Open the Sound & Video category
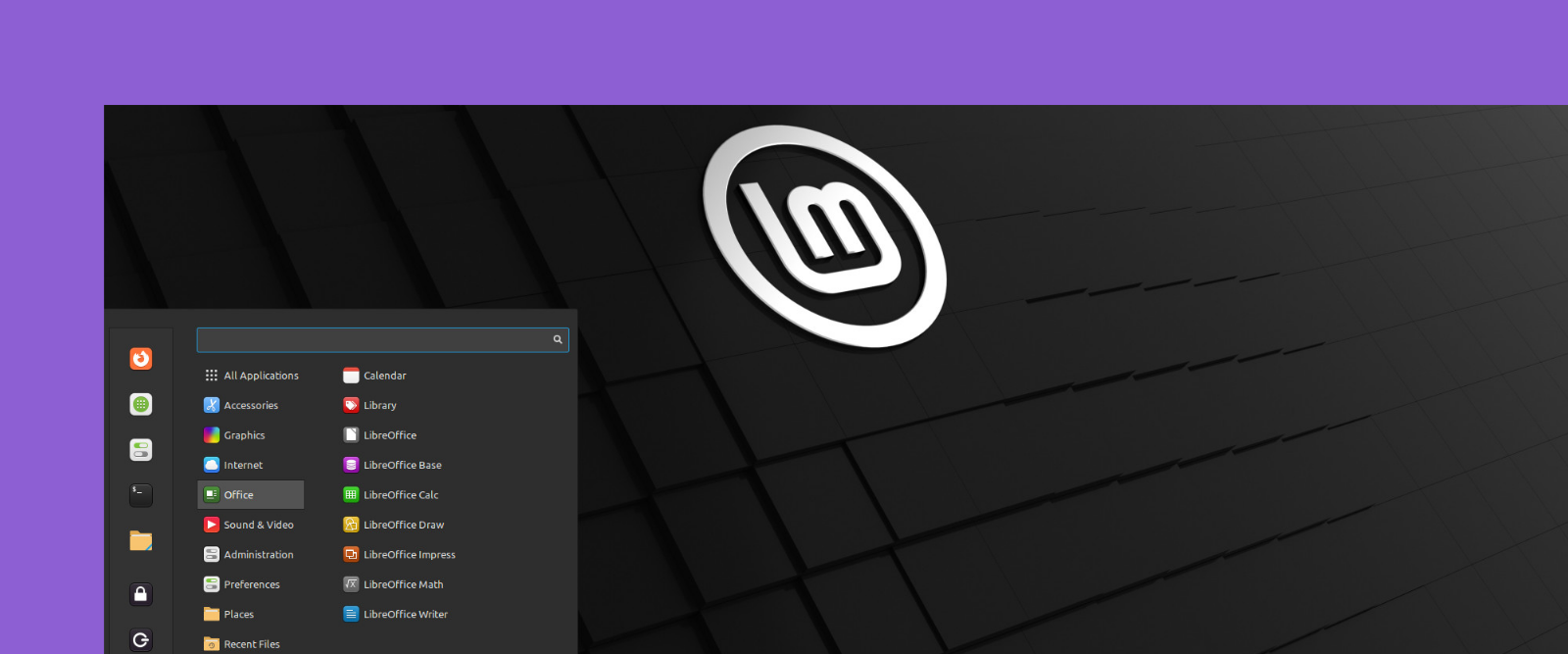This screenshot has width=1568, height=654. [251, 525]
